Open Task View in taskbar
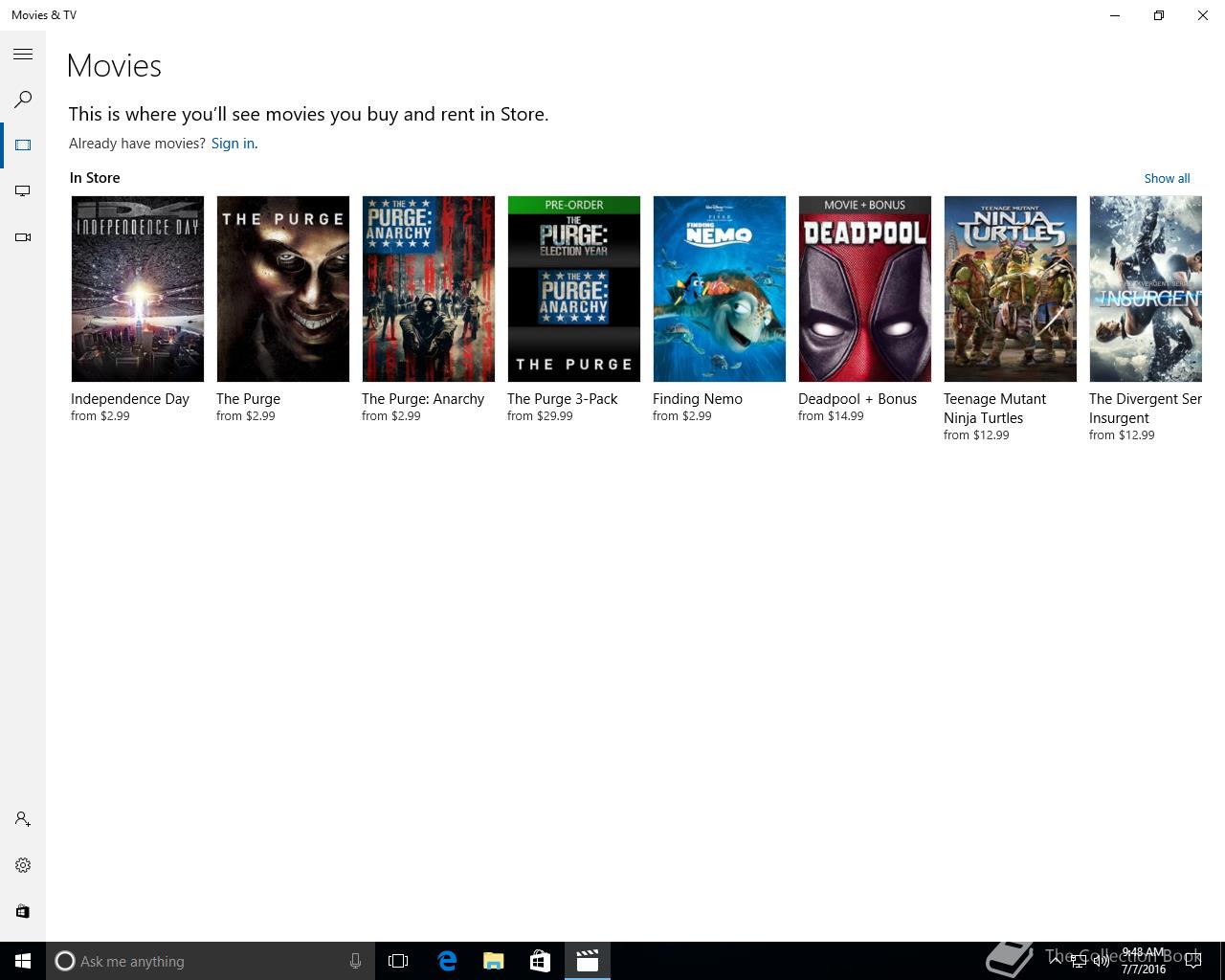The height and width of the screenshot is (980, 1225). click(x=398, y=961)
